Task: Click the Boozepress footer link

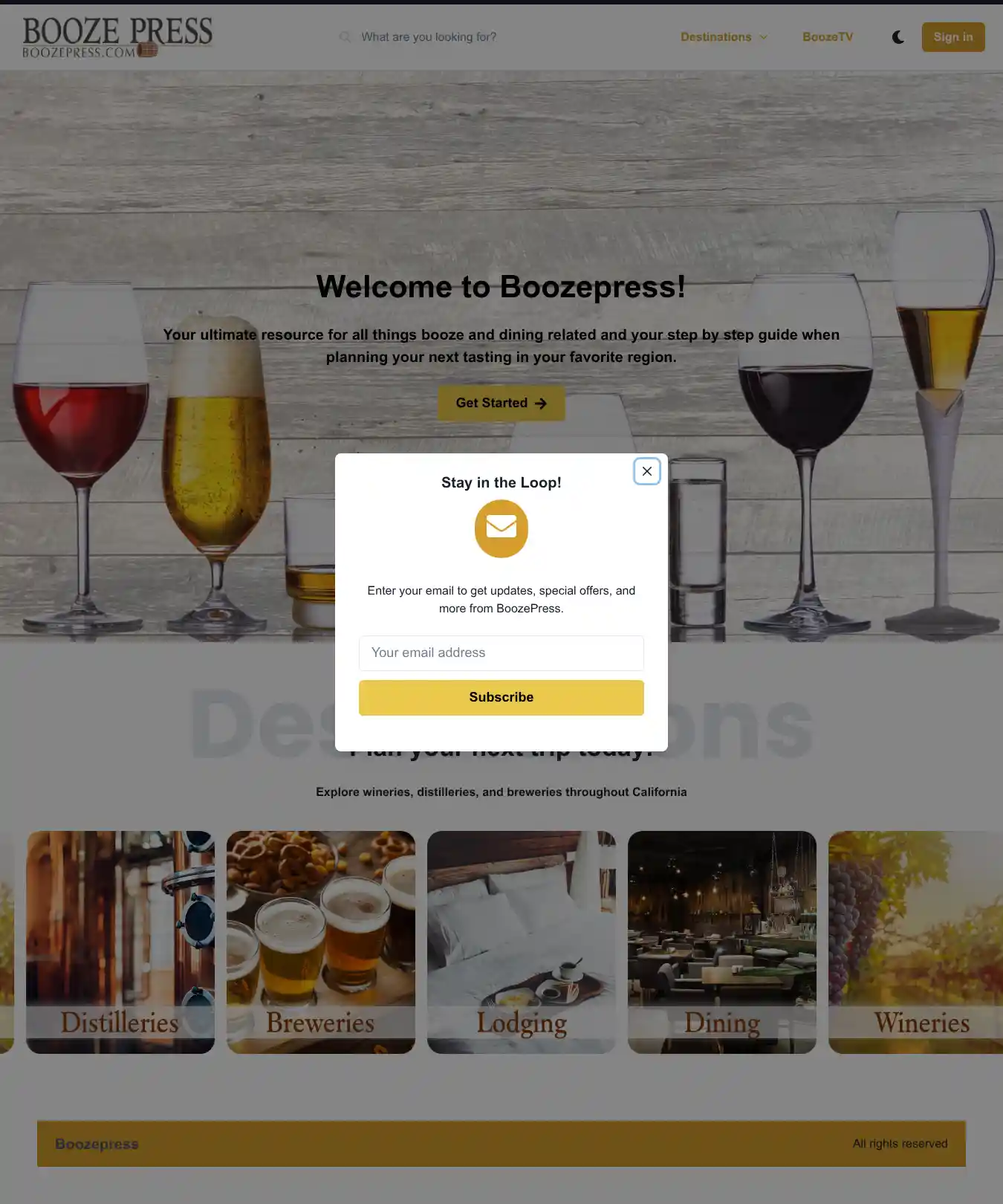Action: point(97,1145)
